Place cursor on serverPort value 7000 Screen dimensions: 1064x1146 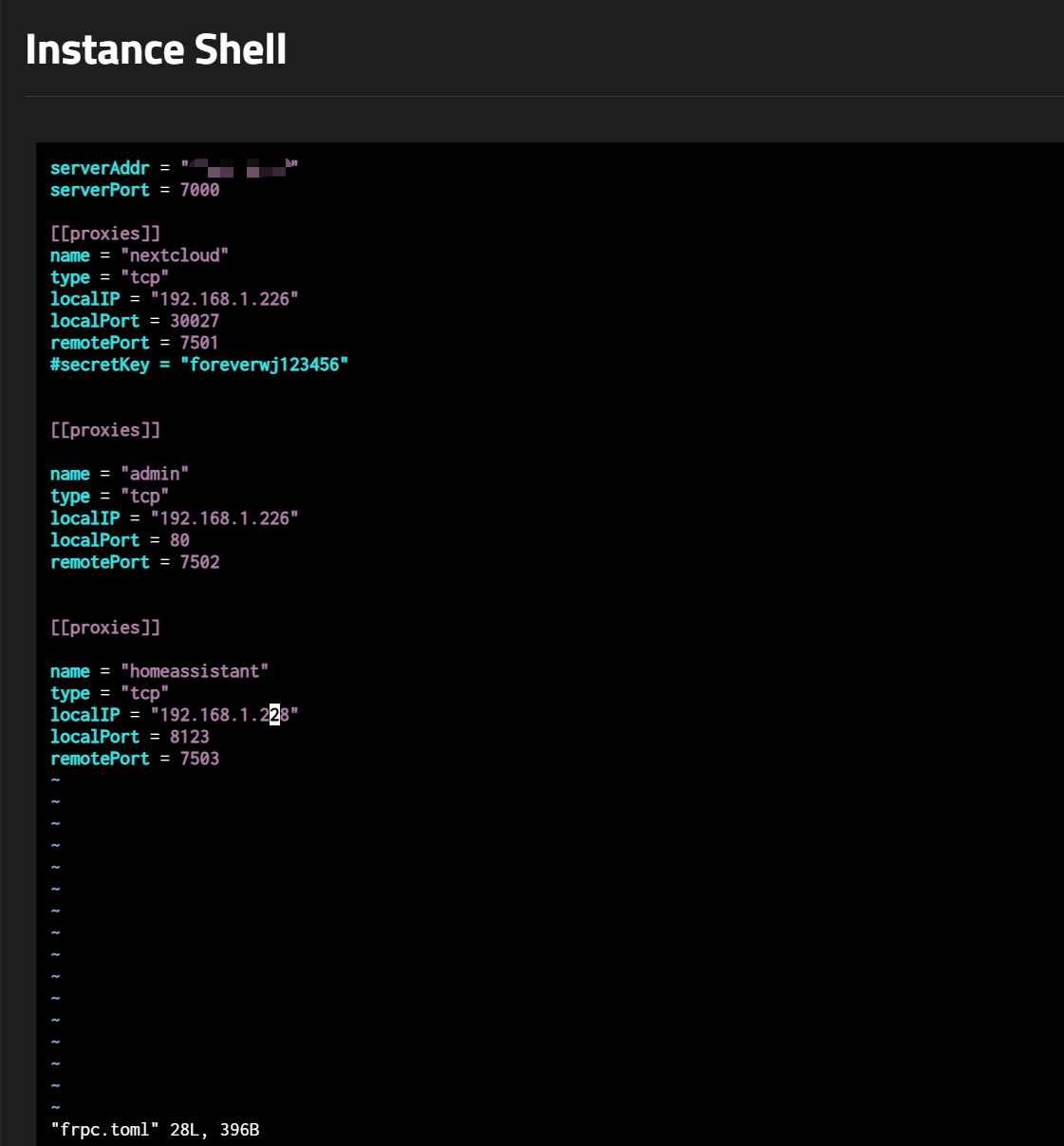pos(199,190)
